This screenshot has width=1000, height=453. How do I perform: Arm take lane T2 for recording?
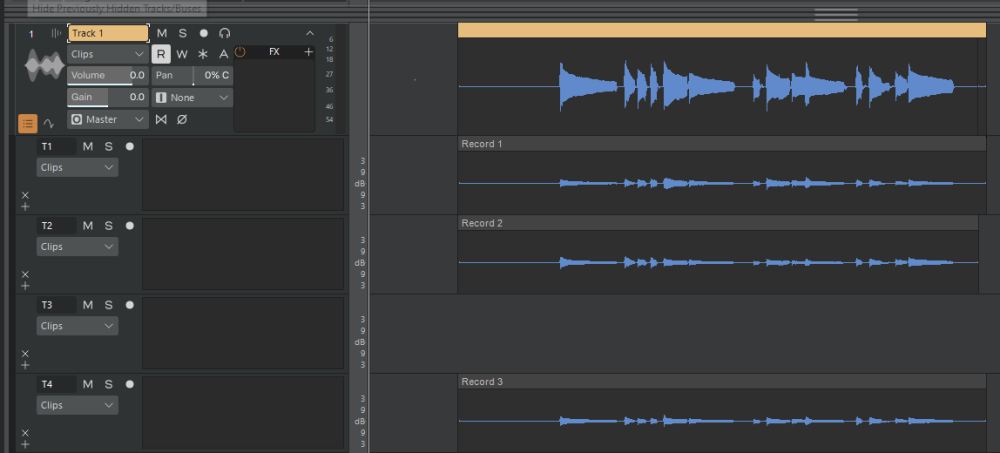pos(130,226)
